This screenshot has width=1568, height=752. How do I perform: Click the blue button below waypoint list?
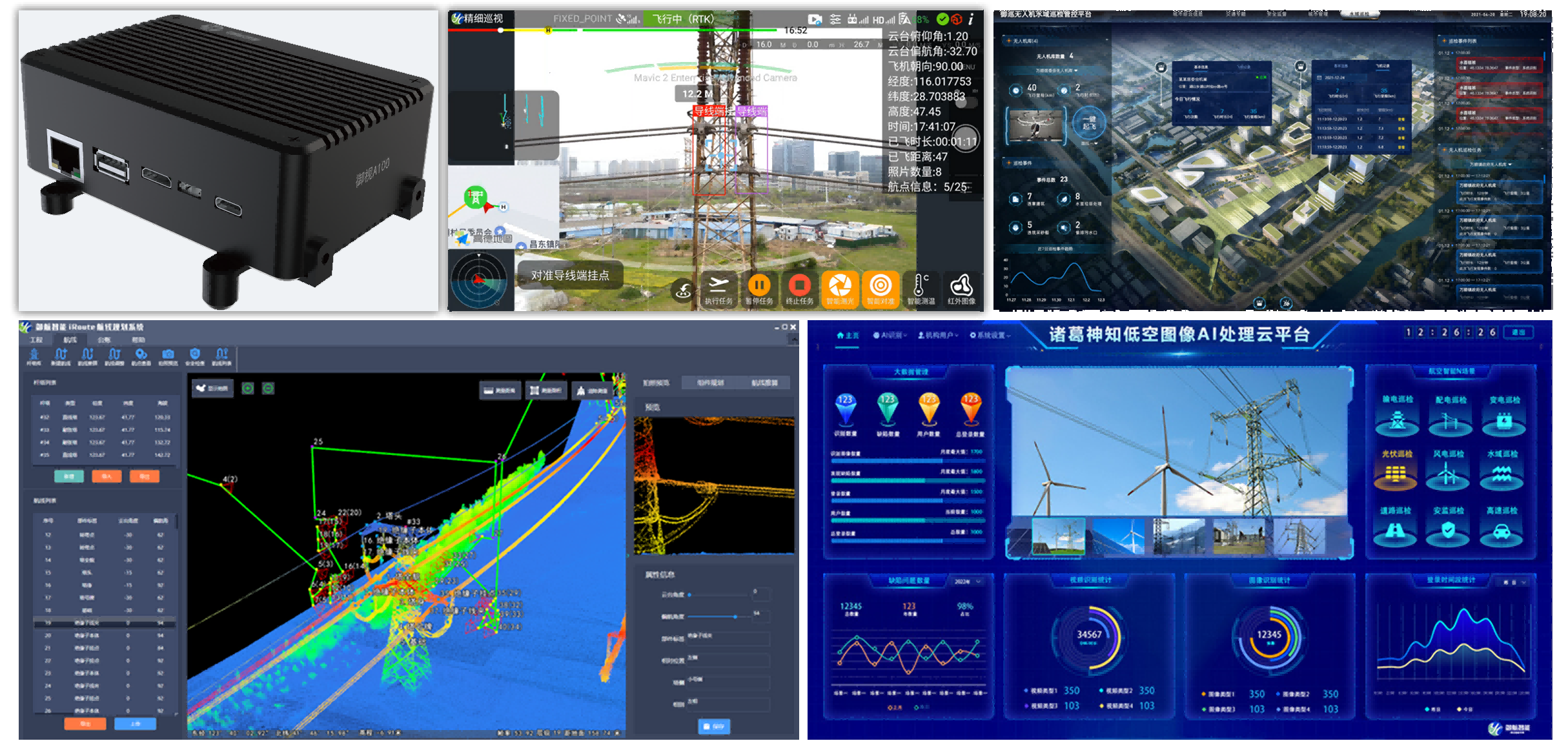pos(136,724)
